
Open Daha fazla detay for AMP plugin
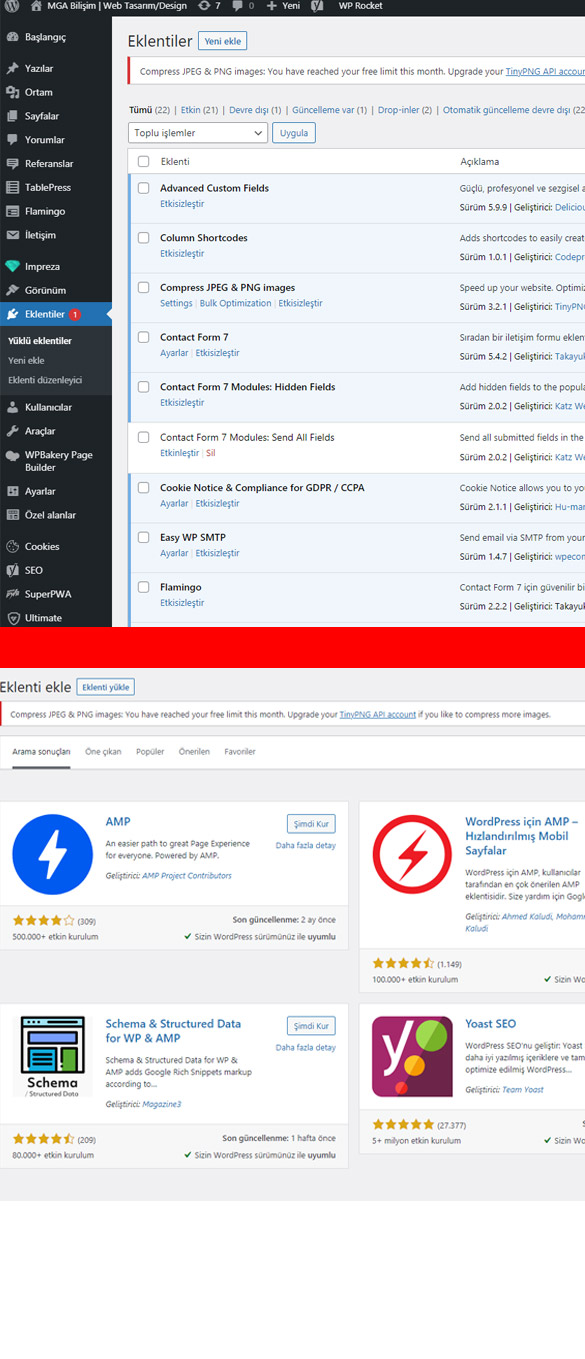click(x=306, y=845)
